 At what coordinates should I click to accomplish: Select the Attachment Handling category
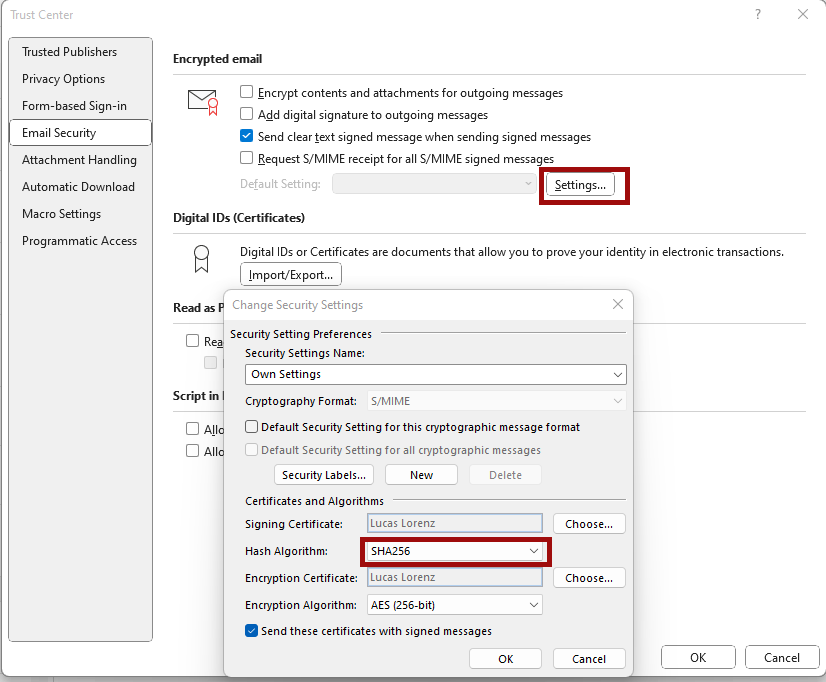tap(80, 160)
